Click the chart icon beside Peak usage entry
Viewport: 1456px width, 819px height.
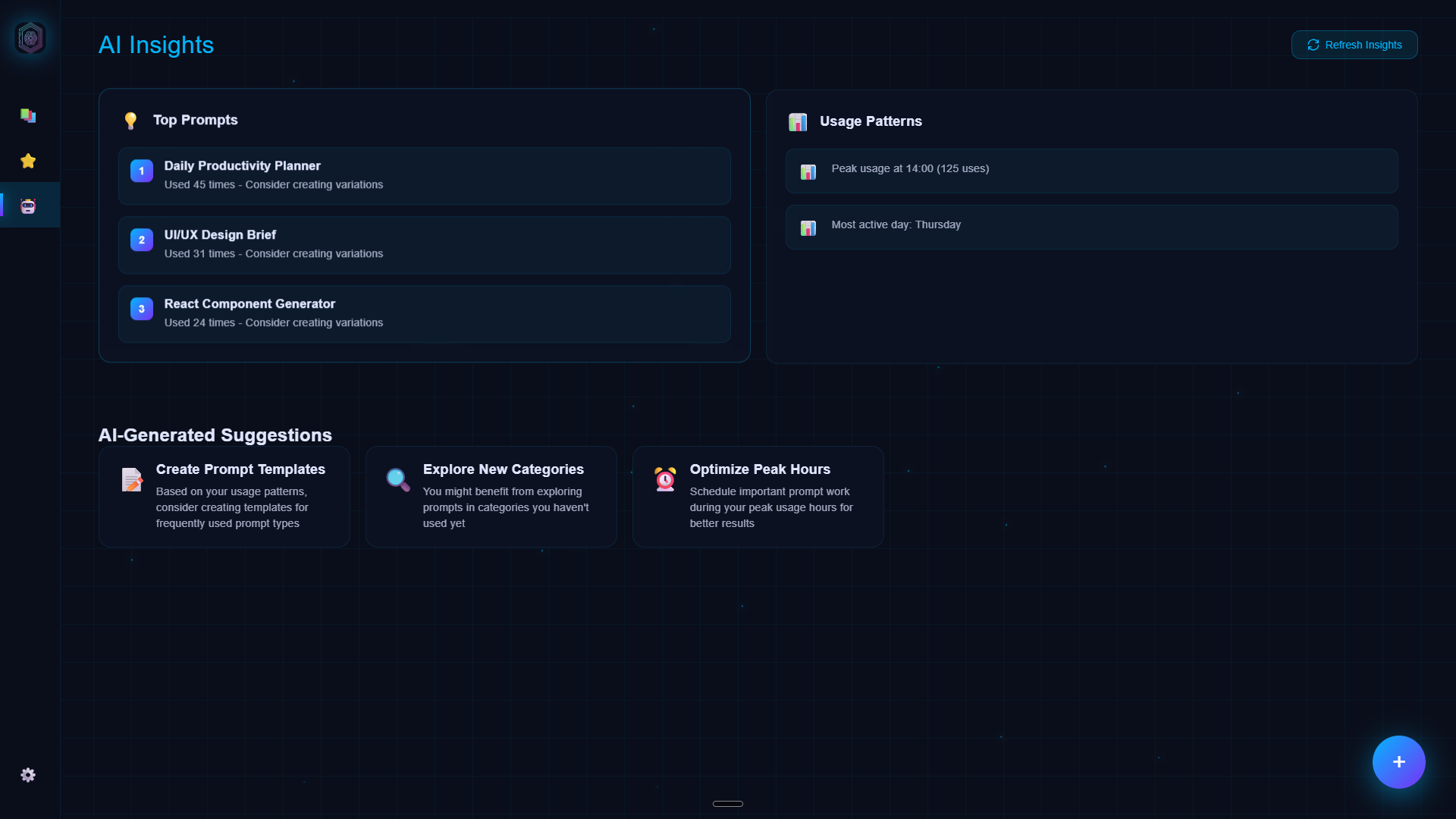click(x=808, y=171)
